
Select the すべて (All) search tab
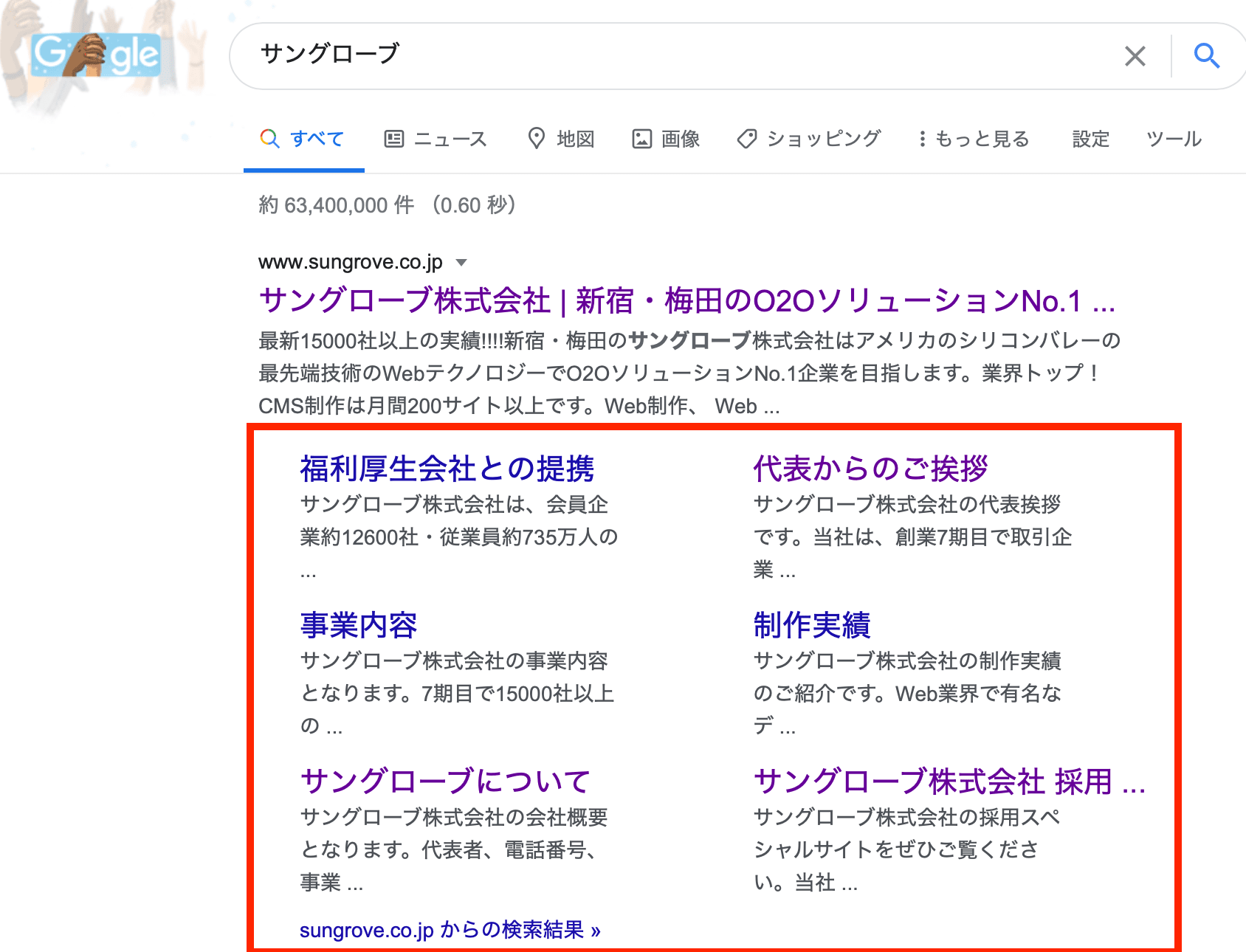point(303,139)
